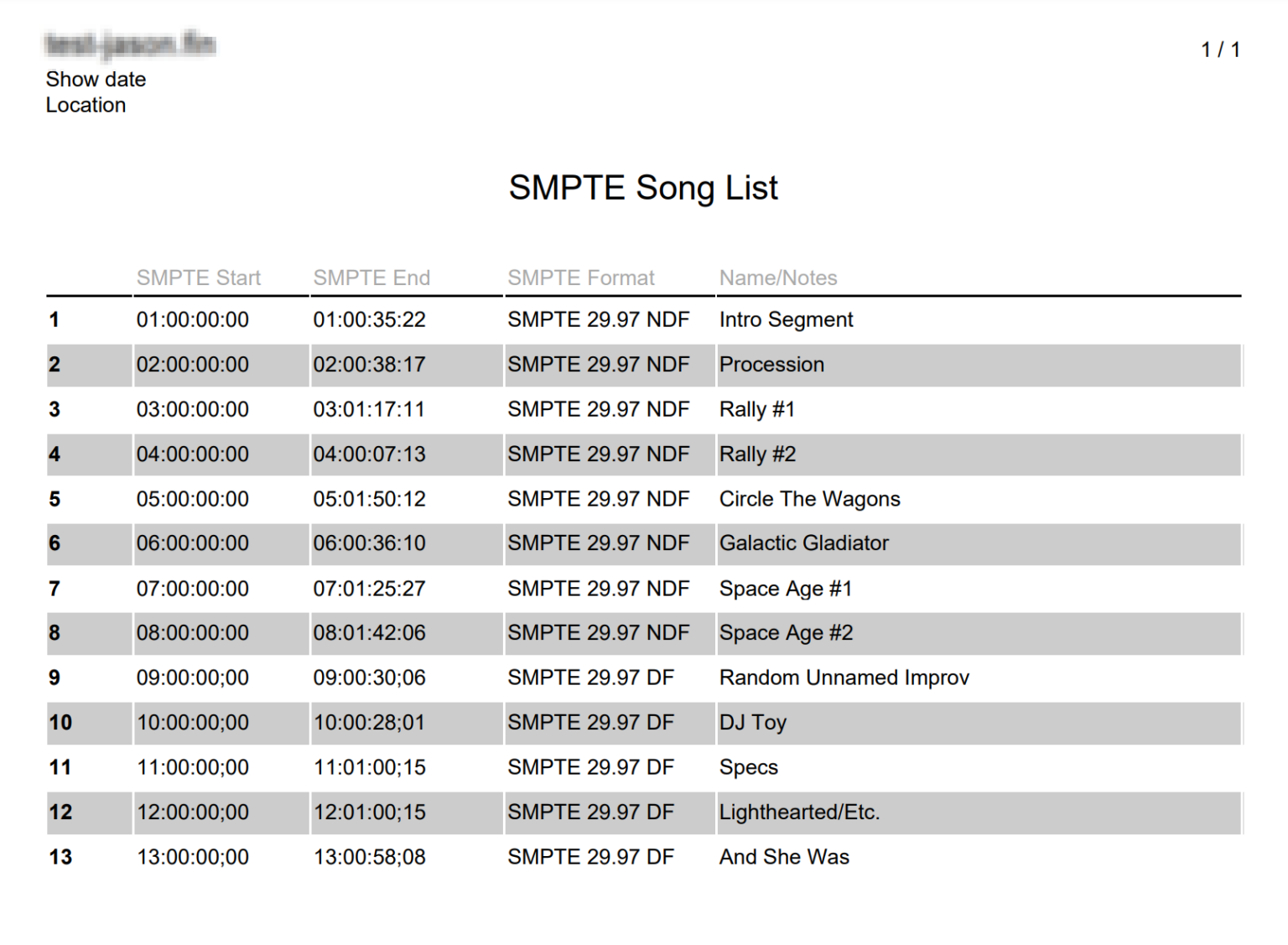Select the Procession song entry

click(x=771, y=365)
